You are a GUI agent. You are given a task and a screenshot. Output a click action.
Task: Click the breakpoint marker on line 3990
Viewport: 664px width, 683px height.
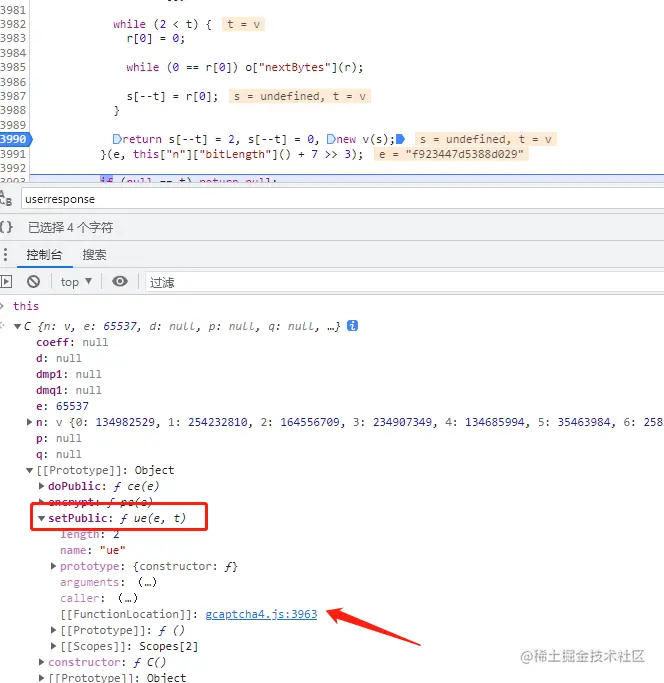pos(15,139)
